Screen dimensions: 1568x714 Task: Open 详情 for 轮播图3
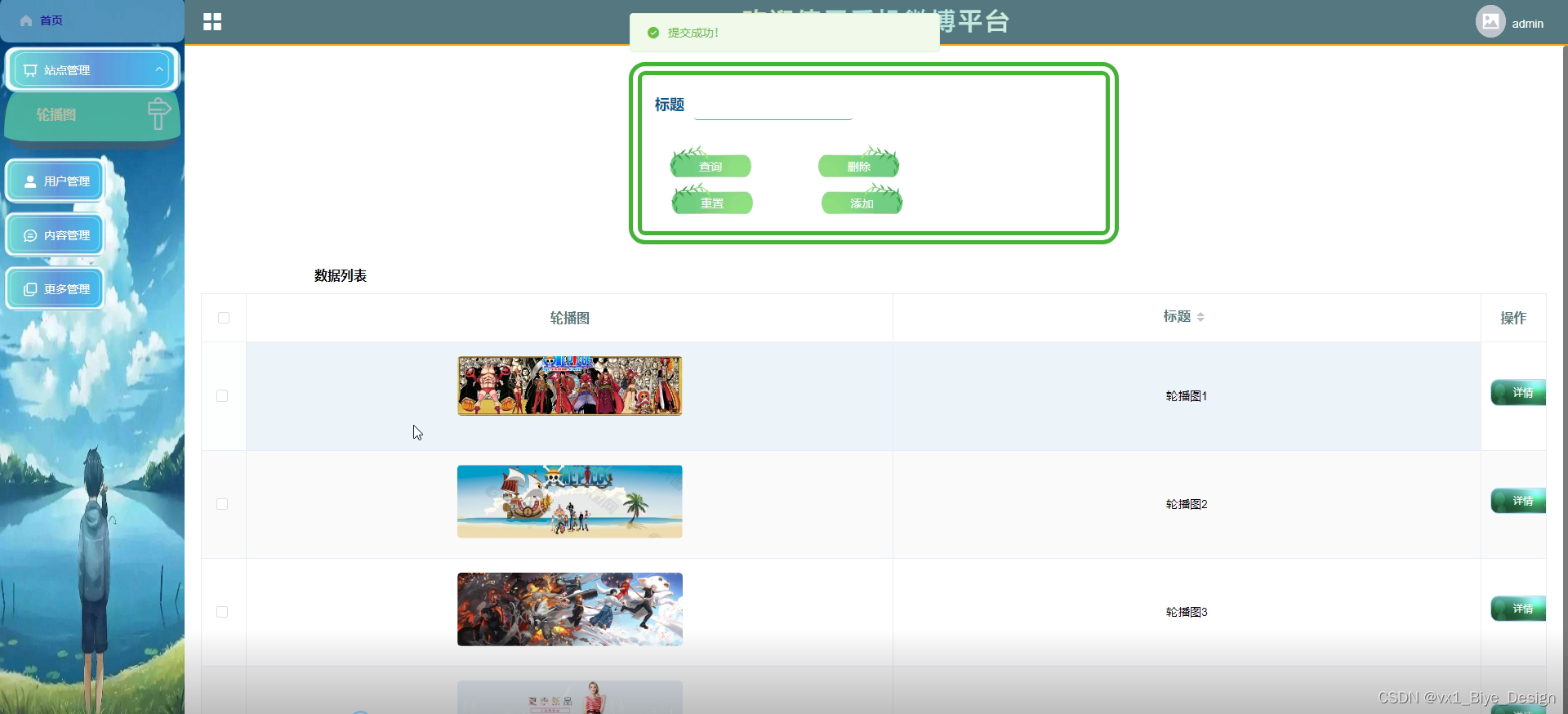pyautogui.click(x=1519, y=609)
